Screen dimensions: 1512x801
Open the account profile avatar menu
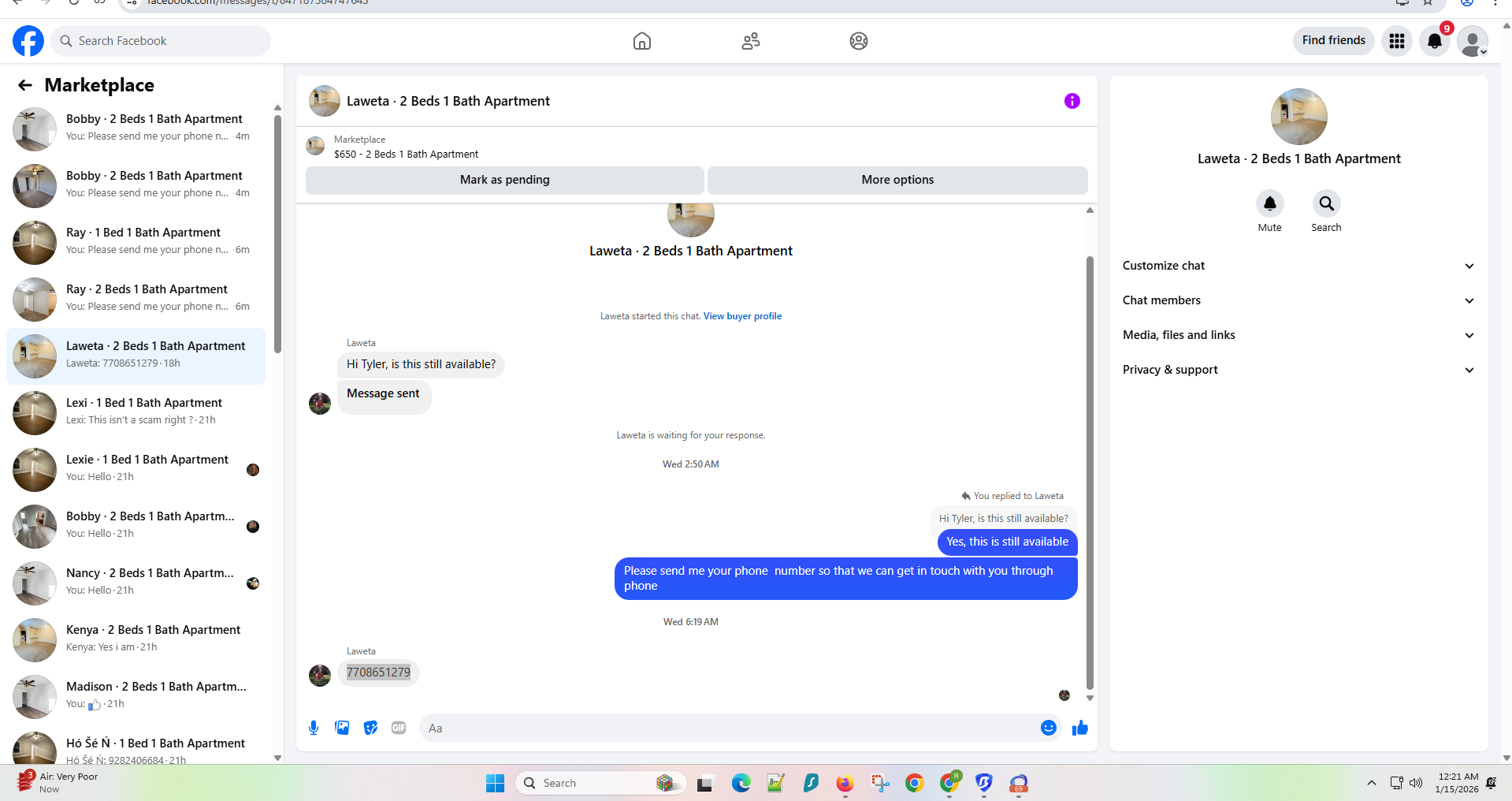tap(1473, 41)
